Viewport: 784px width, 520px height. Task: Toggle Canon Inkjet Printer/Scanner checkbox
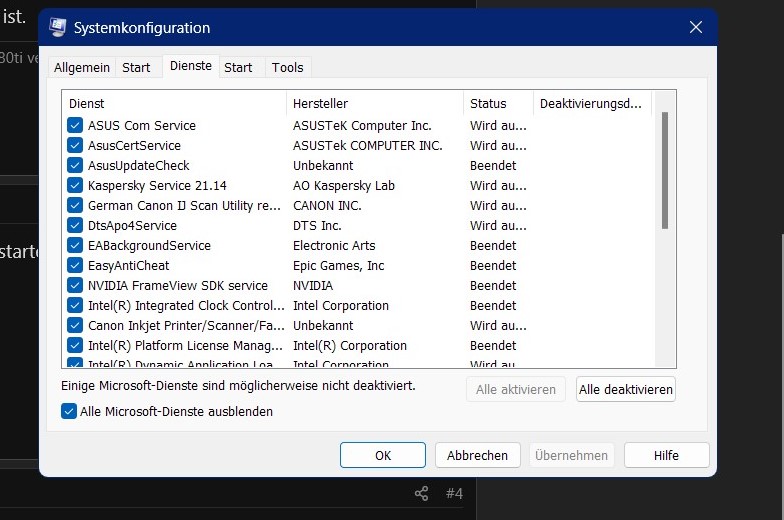(x=75, y=326)
